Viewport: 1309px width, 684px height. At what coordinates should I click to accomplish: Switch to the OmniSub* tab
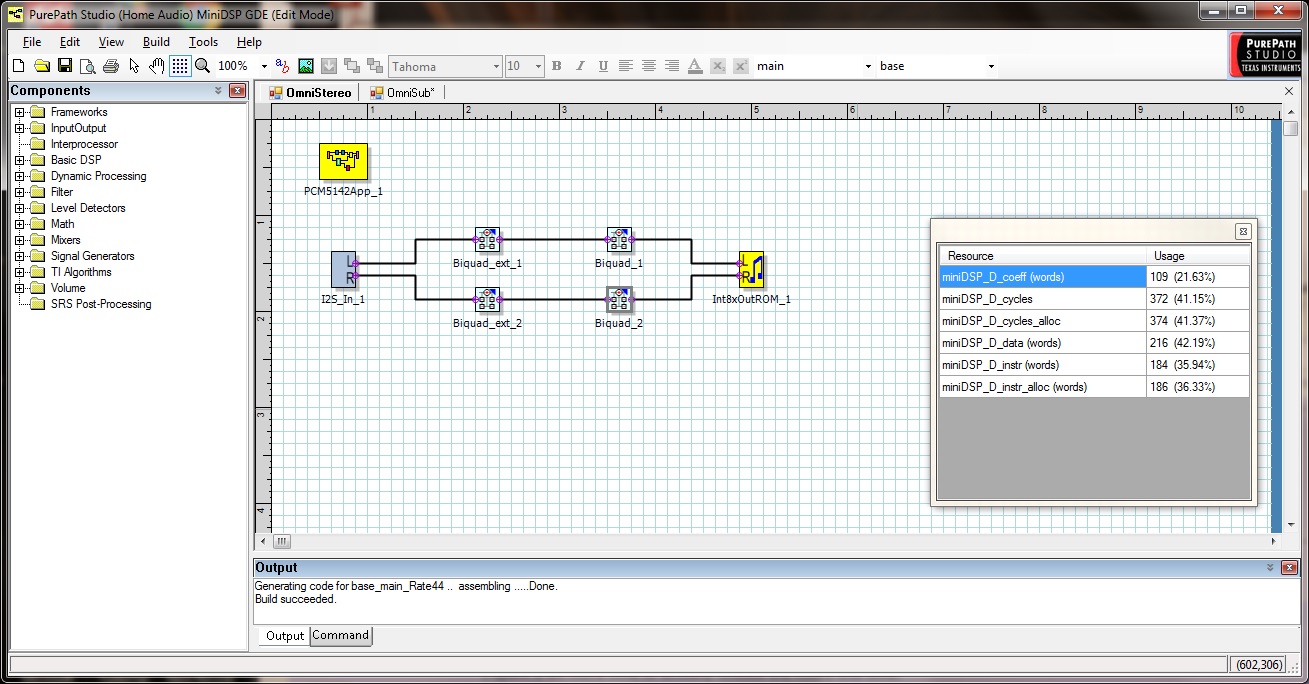pyautogui.click(x=402, y=93)
